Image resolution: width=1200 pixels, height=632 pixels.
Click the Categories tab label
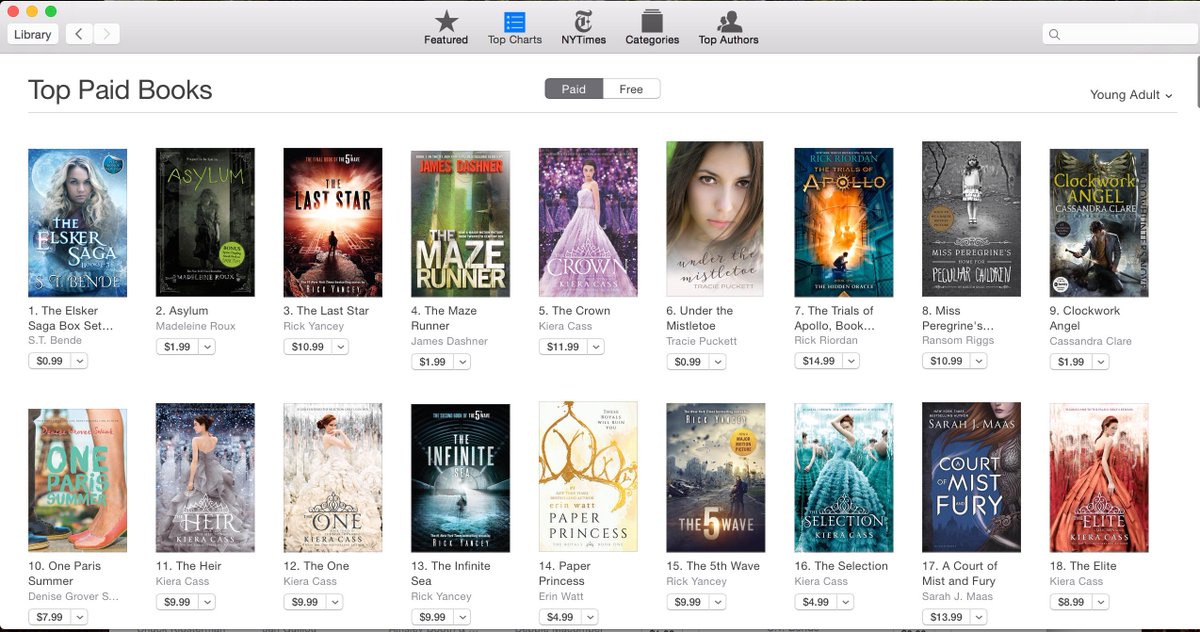(652, 40)
